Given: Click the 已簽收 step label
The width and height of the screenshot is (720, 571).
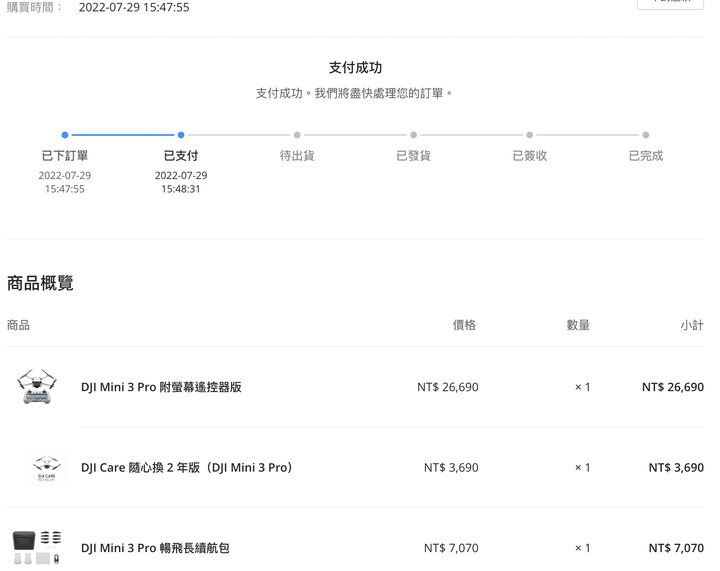Looking at the screenshot, I should pyautogui.click(x=530, y=156).
